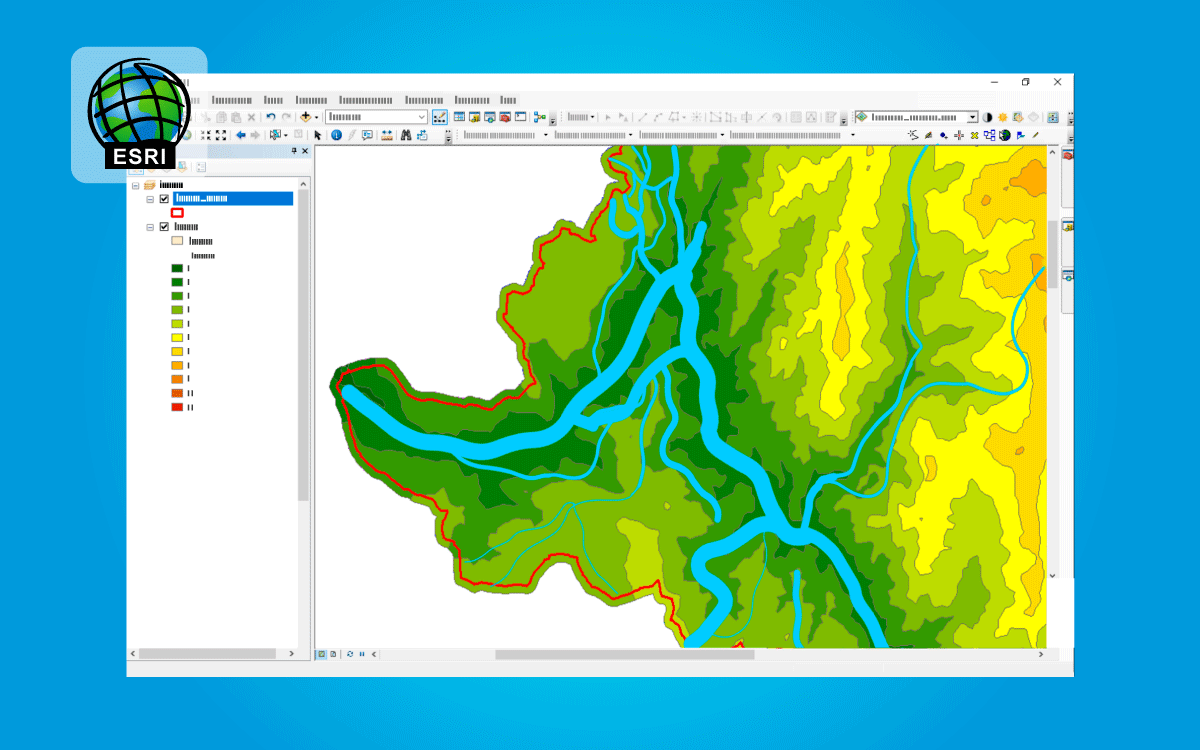Select the Find binoculars tool
The image size is (1200, 750).
pyautogui.click(x=407, y=135)
